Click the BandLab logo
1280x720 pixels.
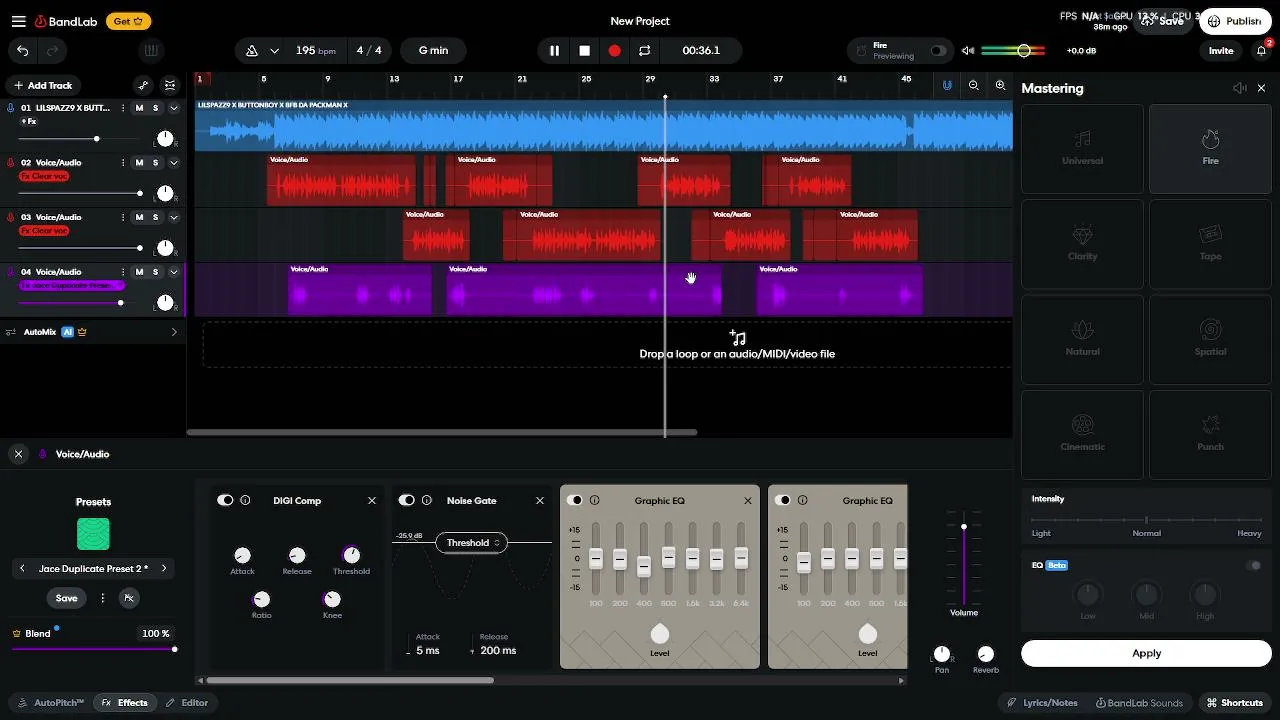(x=64, y=21)
